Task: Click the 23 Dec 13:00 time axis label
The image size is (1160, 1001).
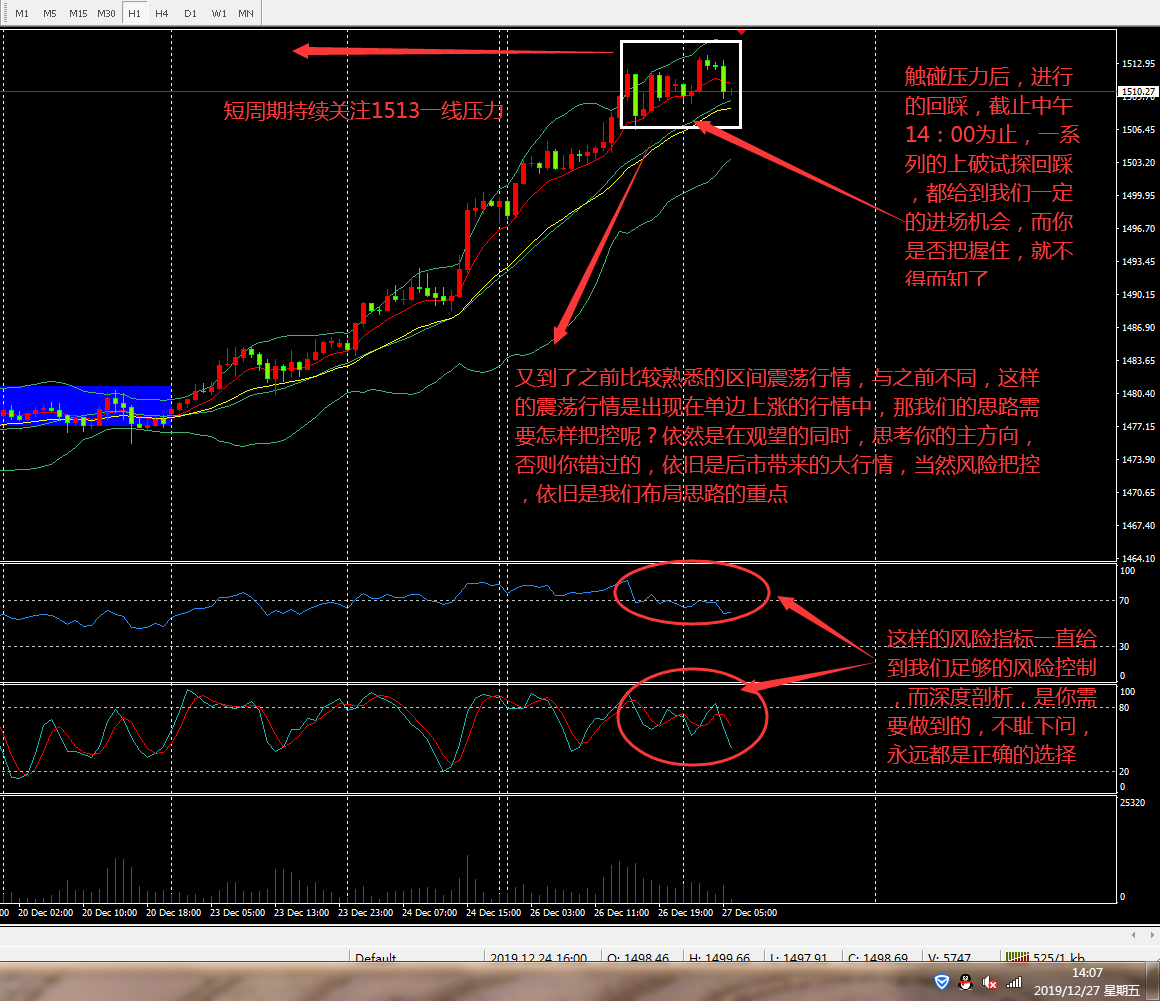Action: [x=301, y=912]
